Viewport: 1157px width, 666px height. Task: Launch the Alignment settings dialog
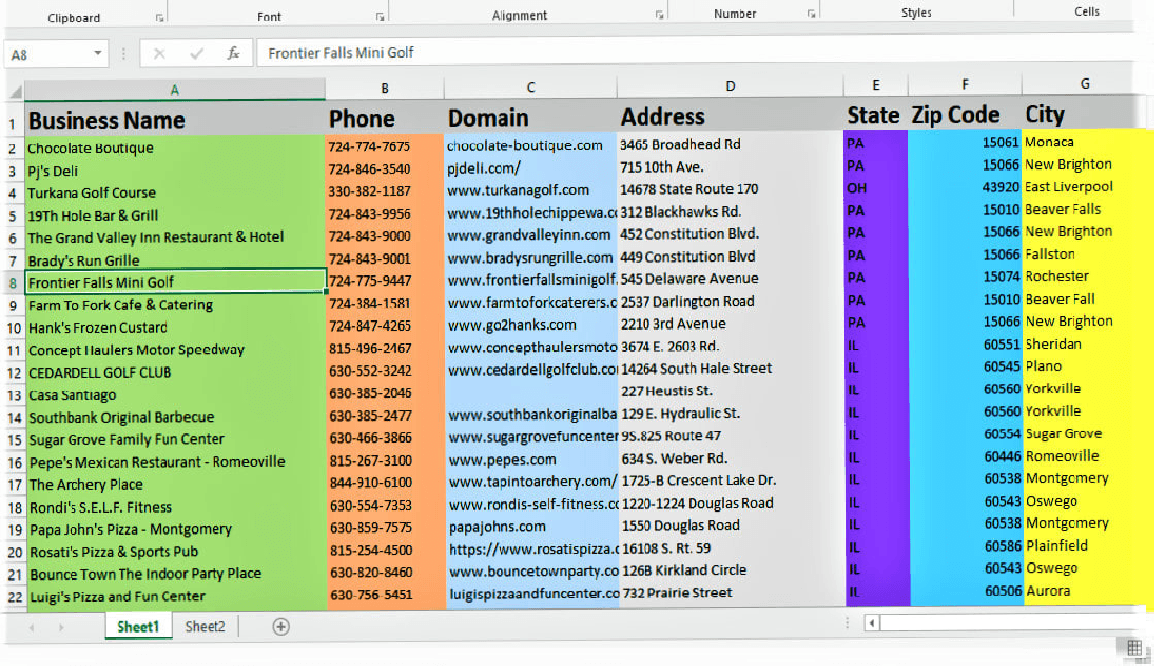[658, 15]
